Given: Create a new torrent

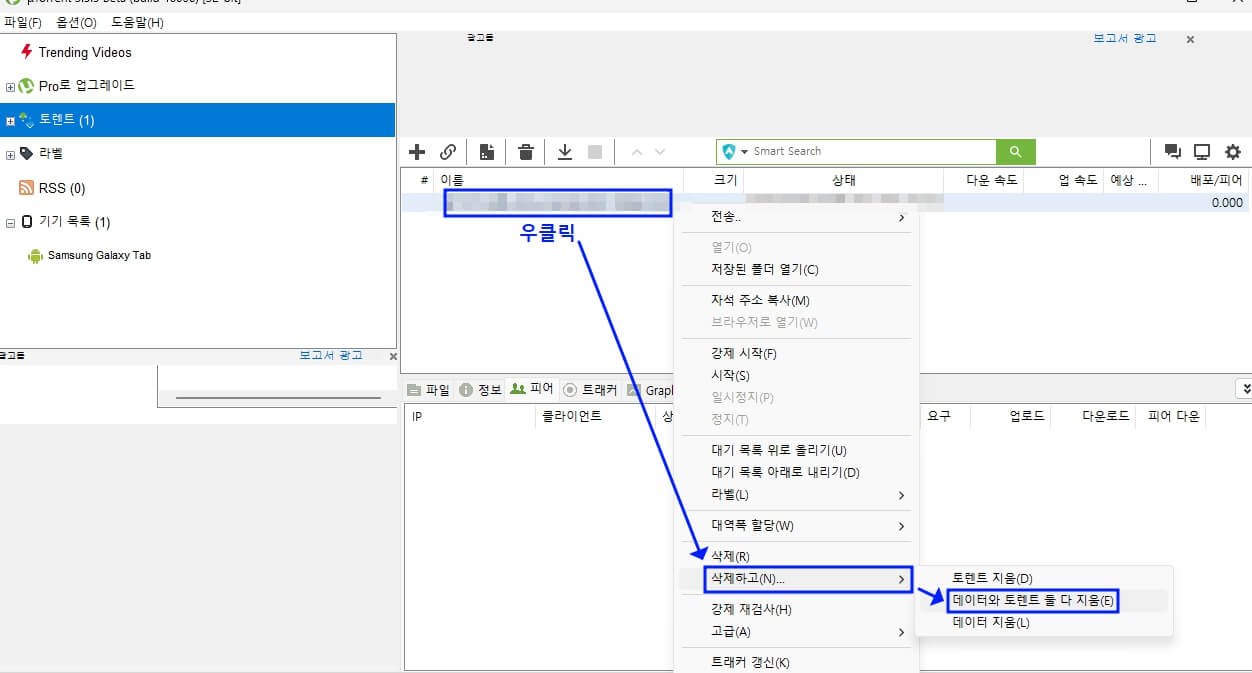Looking at the screenshot, I should (x=487, y=152).
